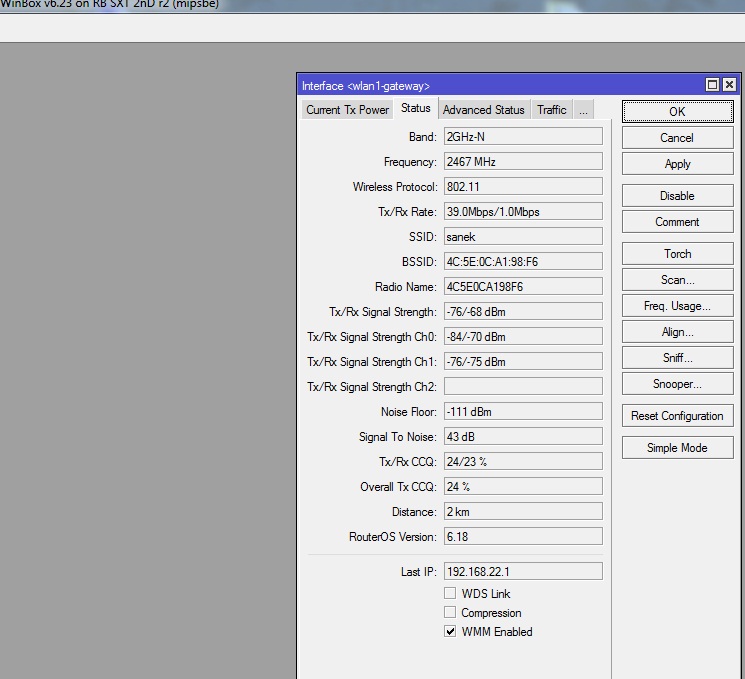Click the 'SSID:' label

[x=422, y=237]
